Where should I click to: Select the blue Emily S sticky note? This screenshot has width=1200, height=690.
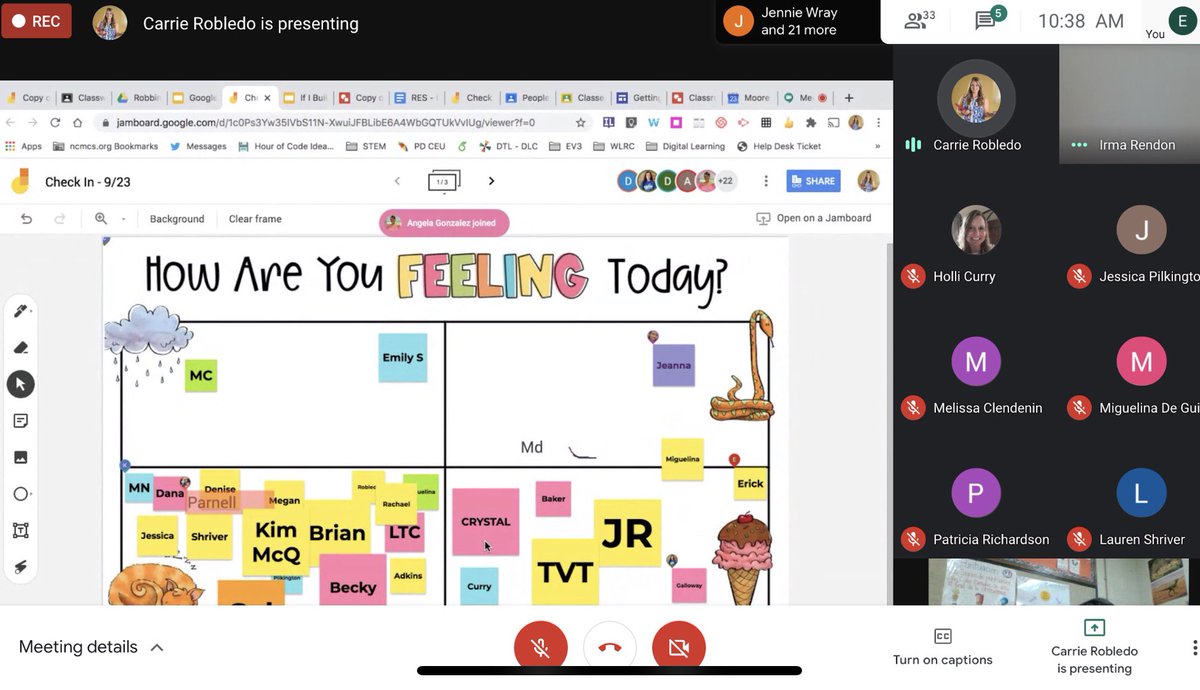pyautogui.click(x=402, y=358)
